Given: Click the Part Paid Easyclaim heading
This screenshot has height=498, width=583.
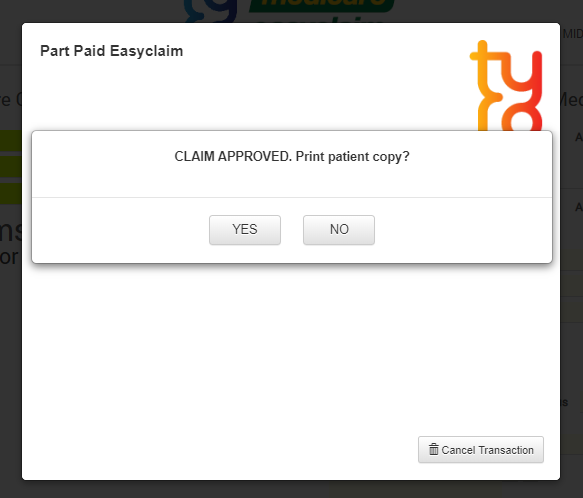Looking at the screenshot, I should [x=112, y=51].
